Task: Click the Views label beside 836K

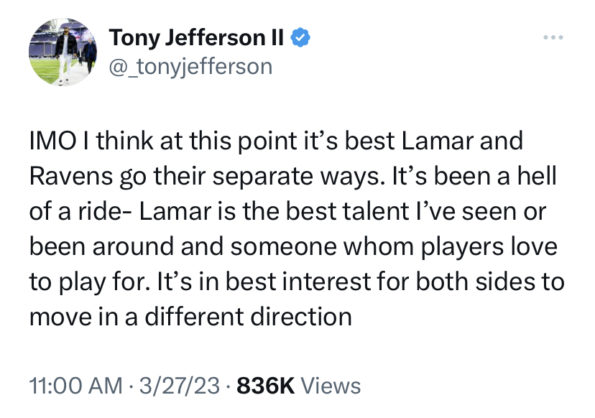Action: pos(331,386)
